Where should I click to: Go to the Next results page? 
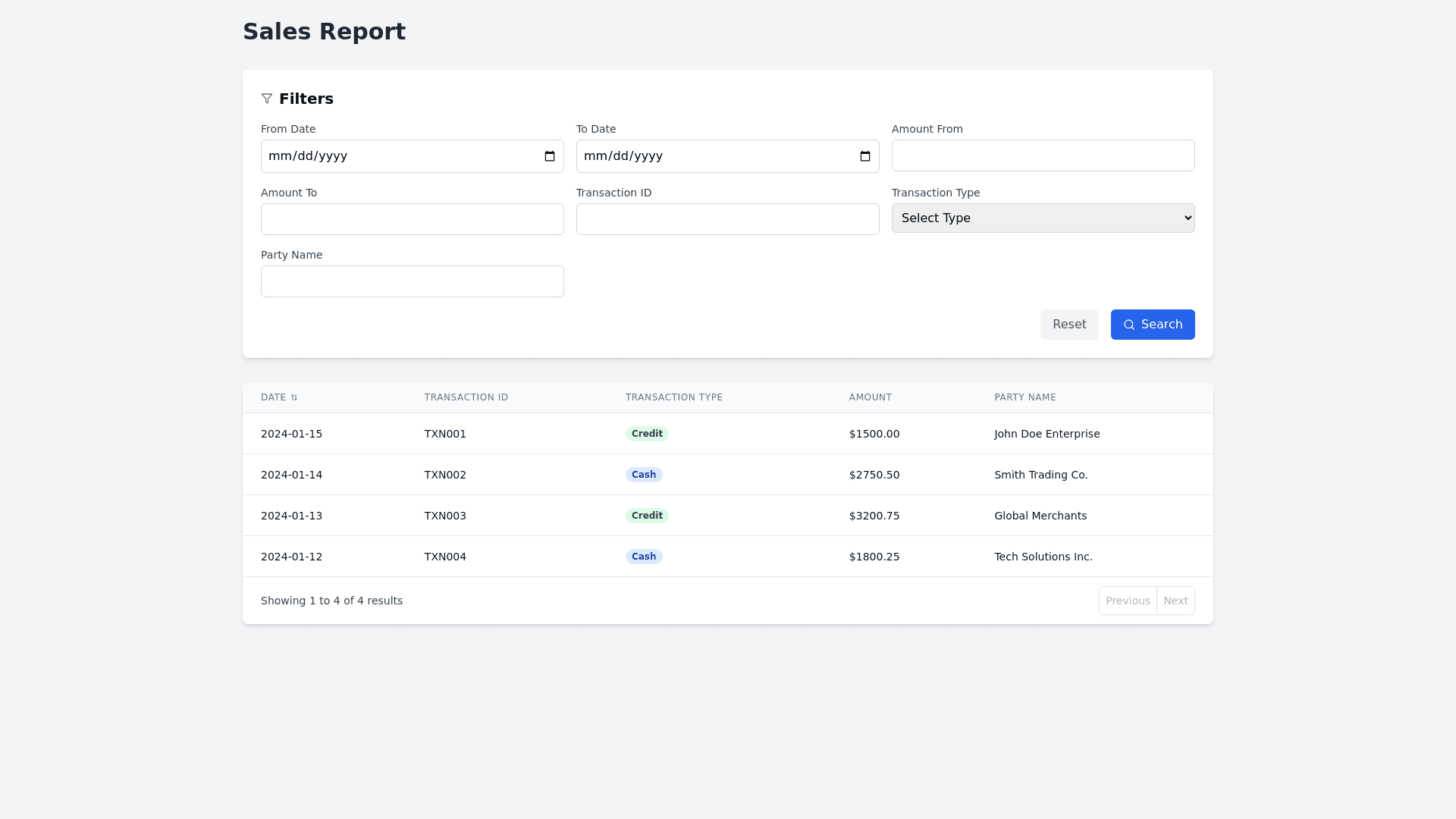coord(1175,601)
